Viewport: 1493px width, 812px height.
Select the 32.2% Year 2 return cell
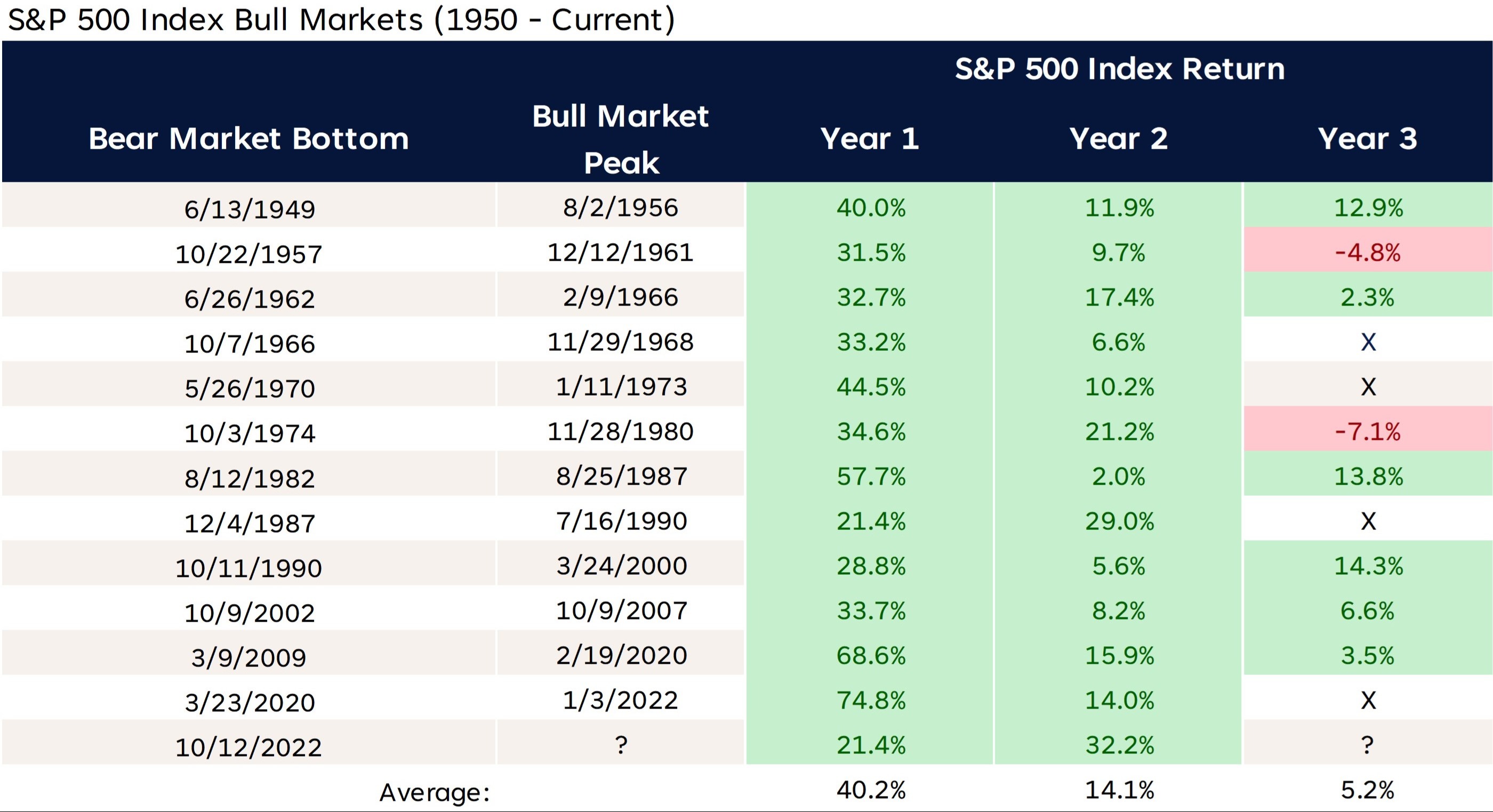[x=1119, y=745]
